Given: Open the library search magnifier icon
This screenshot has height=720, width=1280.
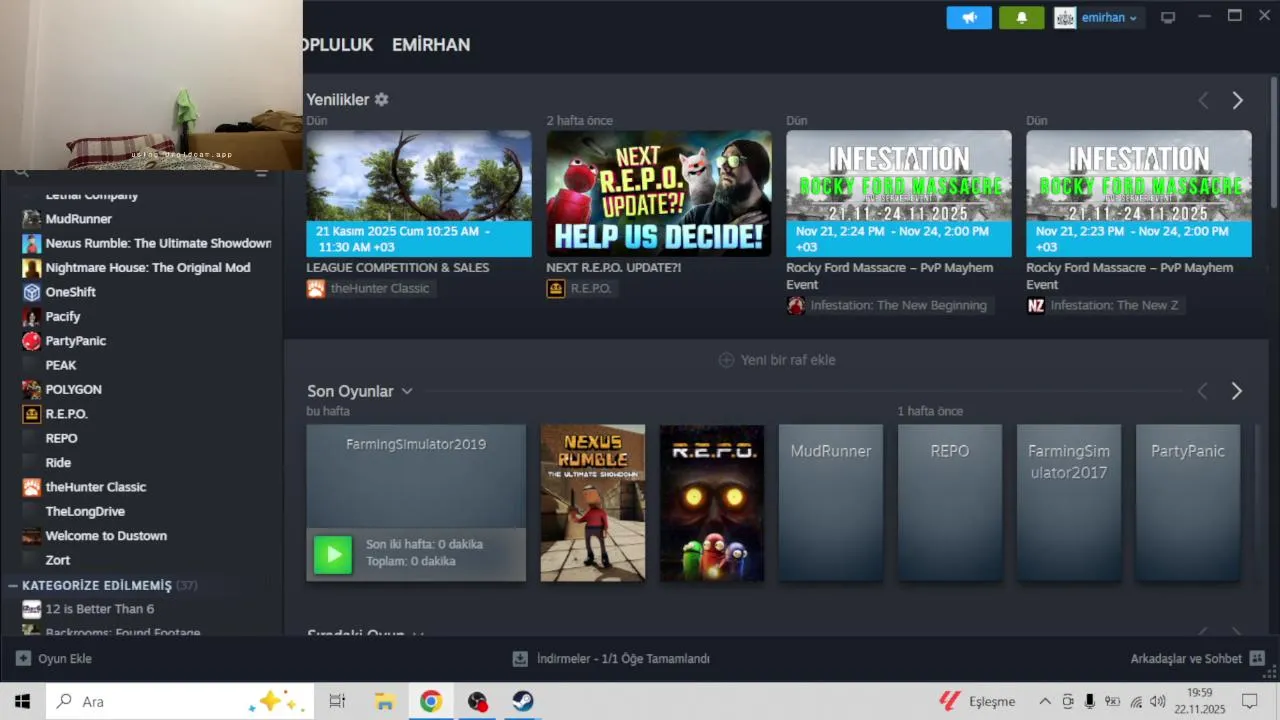Looking at the screenshot, I should click(21, 173).
